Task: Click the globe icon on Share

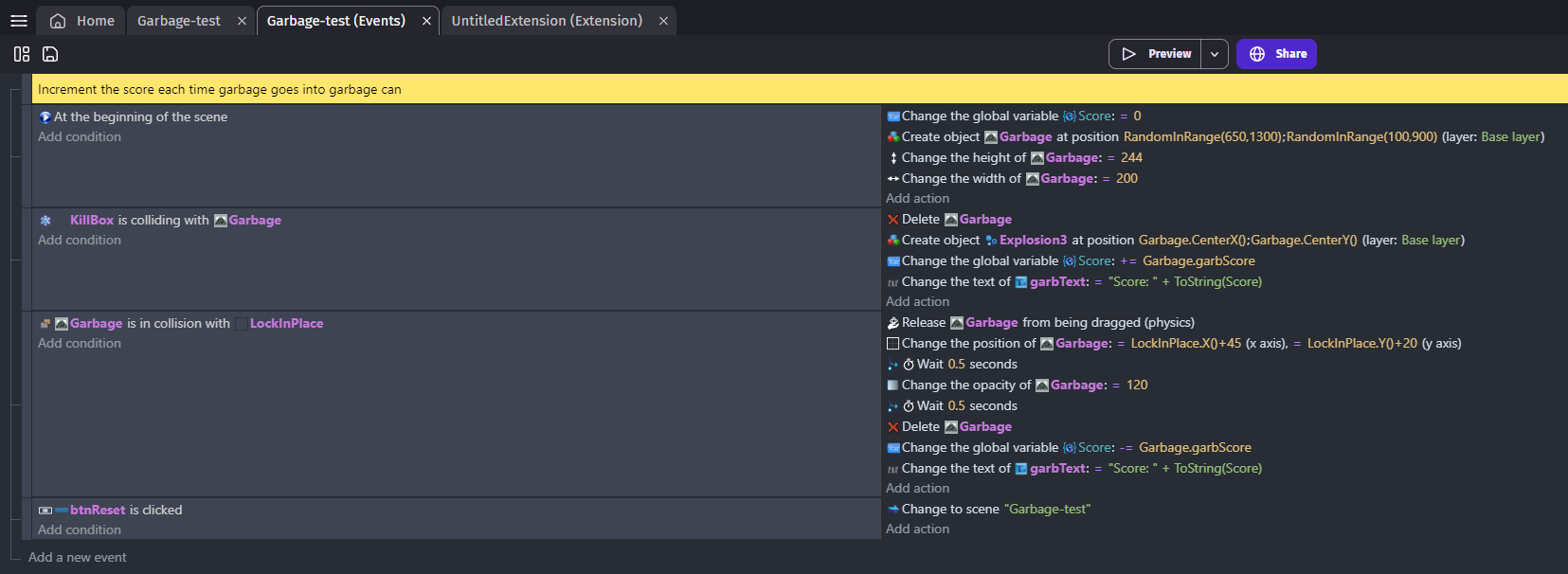Action: (x=1257, y=54)
